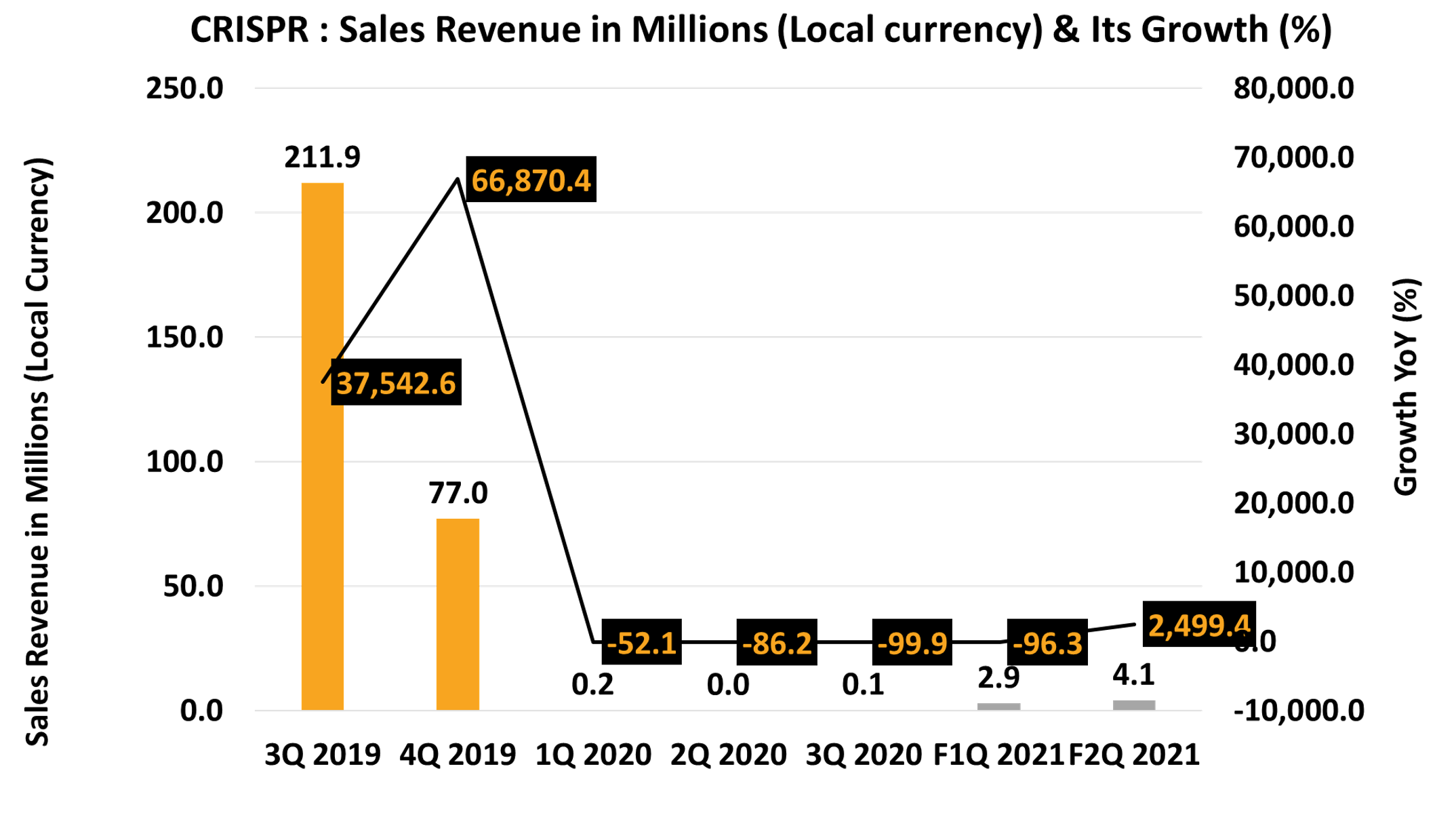1456x815 pixels.
Task: Select the F2Q 2021 gray bar
Action: (x=1133, y=705)
